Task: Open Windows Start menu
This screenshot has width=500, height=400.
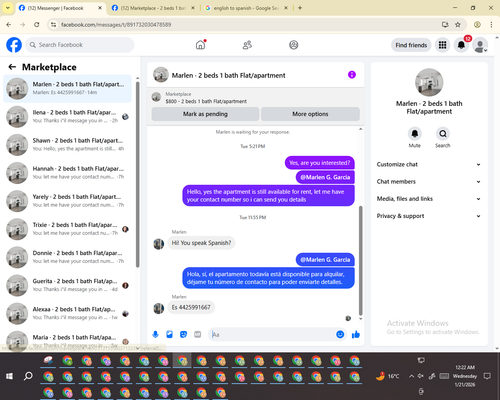Action: (9, 376)
